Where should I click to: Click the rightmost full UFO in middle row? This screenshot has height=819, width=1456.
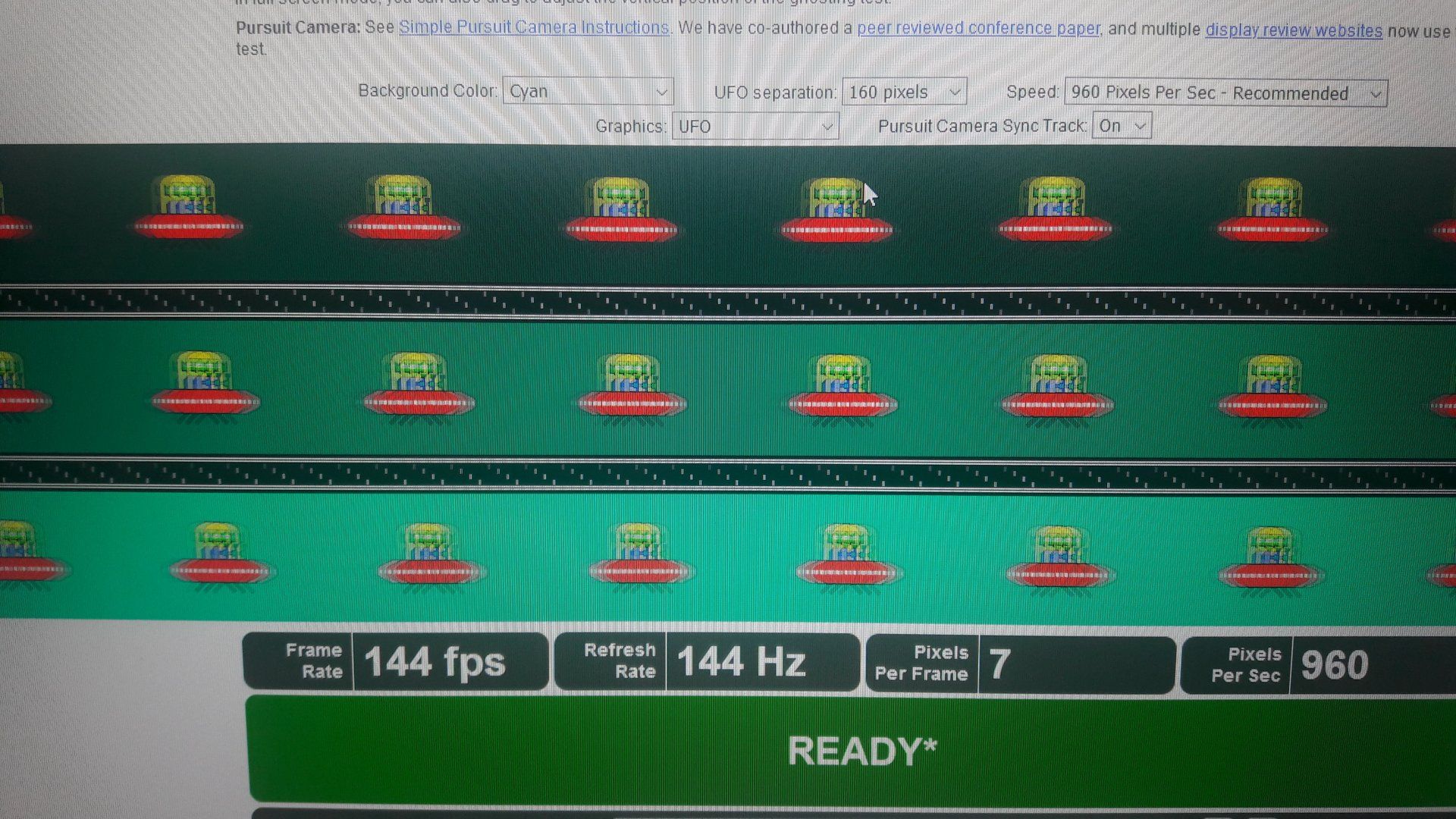1272,387
